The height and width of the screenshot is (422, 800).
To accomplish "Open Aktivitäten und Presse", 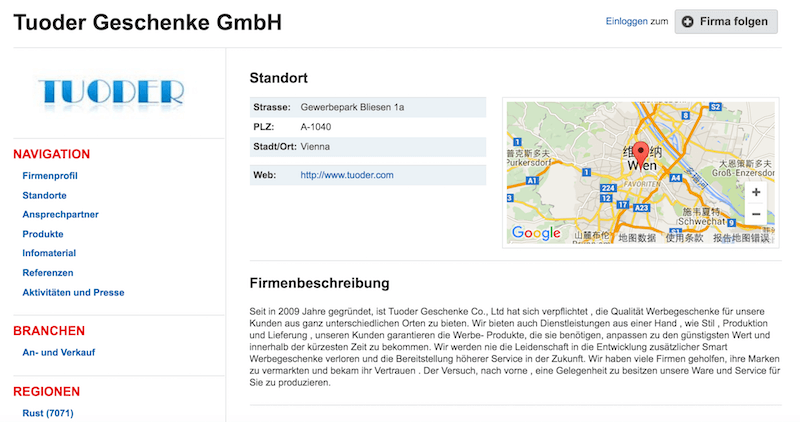I will [x=73, y=292].
